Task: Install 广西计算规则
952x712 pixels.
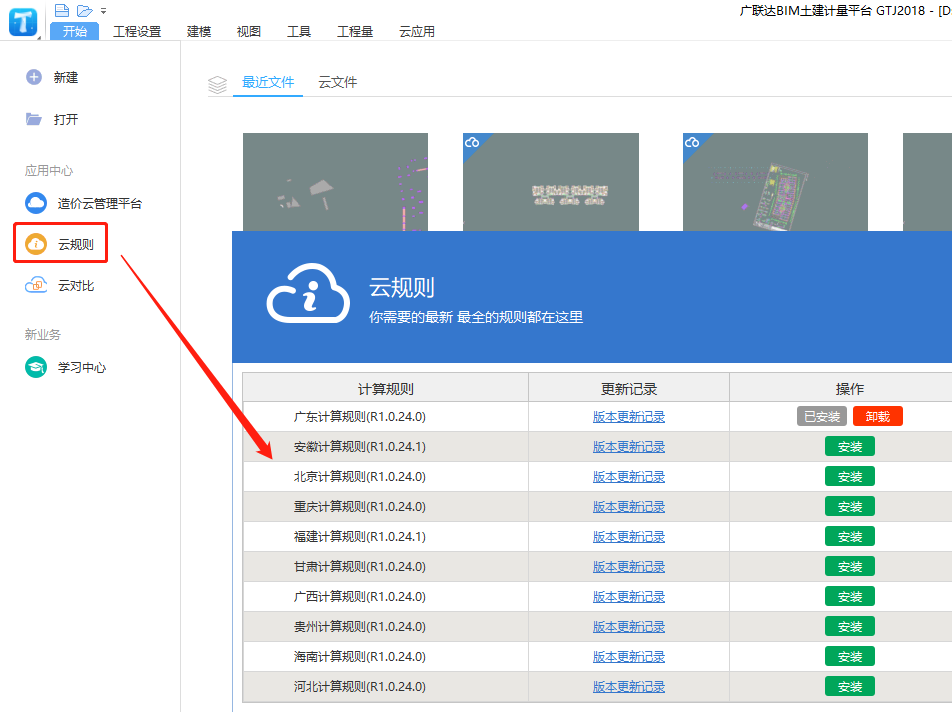Action: click(849, 596)
